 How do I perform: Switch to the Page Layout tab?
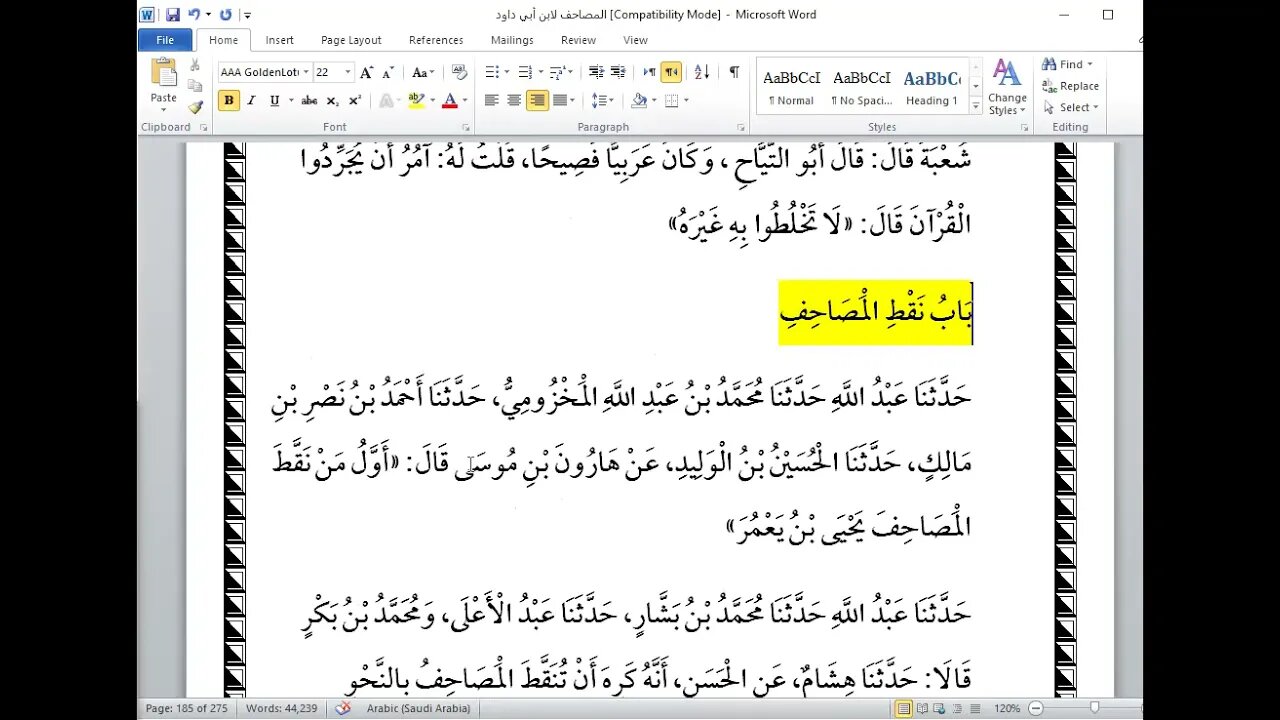[351, 40]
